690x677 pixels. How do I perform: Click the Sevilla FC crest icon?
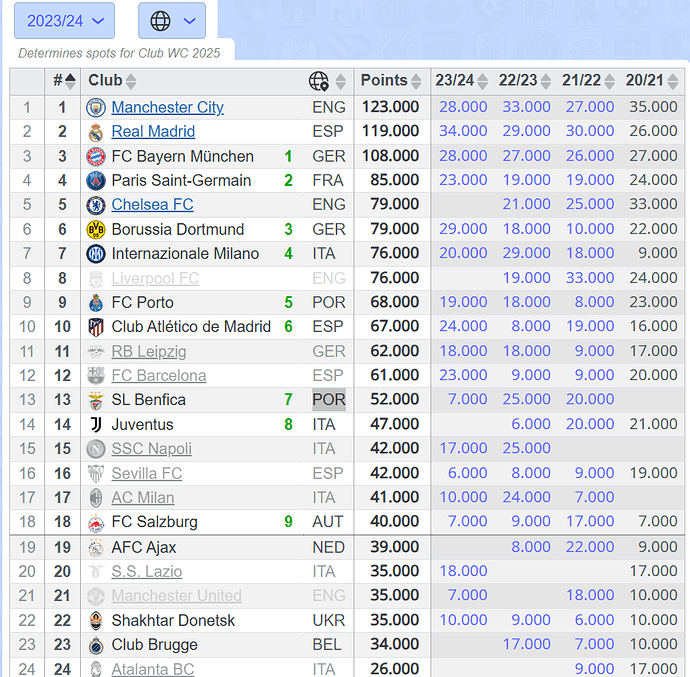pyautogui.click(x=96, y=474)
